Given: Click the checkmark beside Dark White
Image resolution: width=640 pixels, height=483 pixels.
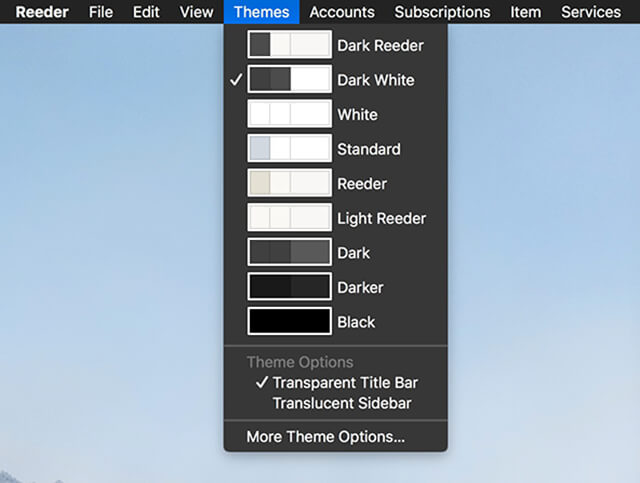Looking at the screenshot, I should pyautogui.click(x=236, y=80).
